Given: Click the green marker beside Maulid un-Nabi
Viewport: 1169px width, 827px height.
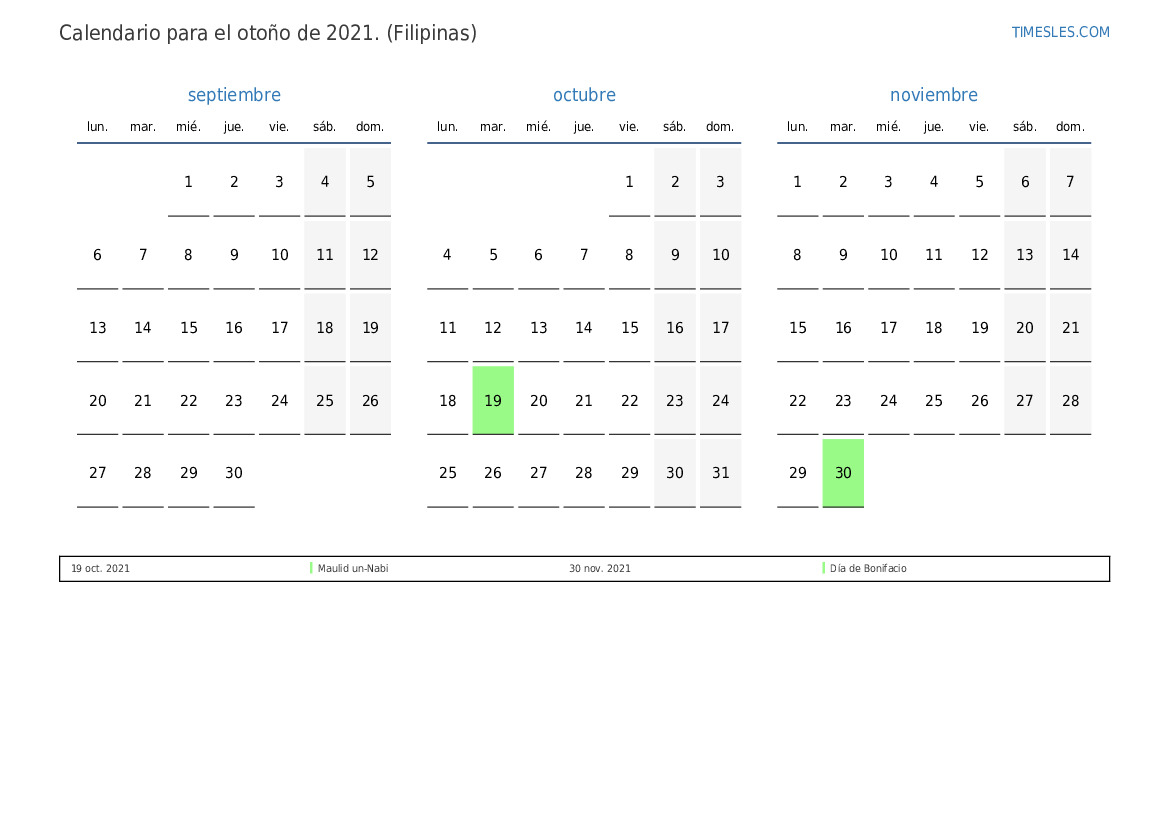Looking at the screenshot, I should [x=311, y=568].
